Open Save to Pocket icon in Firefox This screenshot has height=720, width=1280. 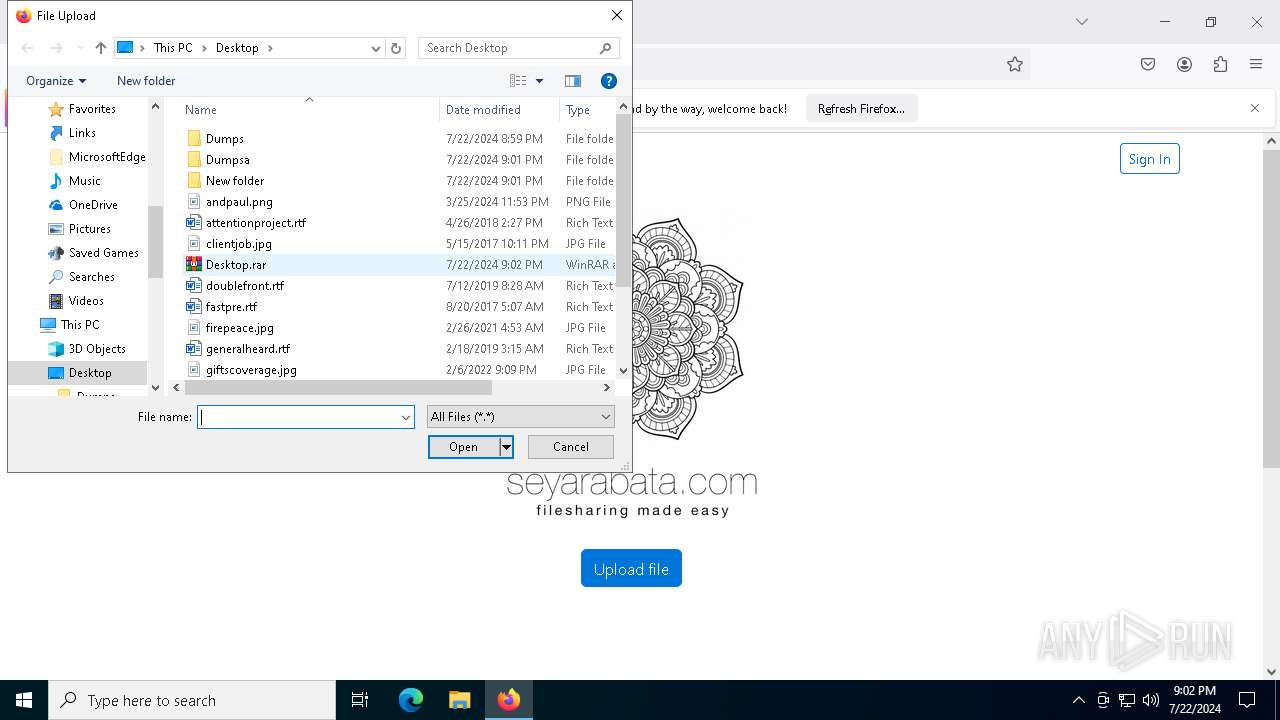pyautogui.click(x=1148, y=64)
